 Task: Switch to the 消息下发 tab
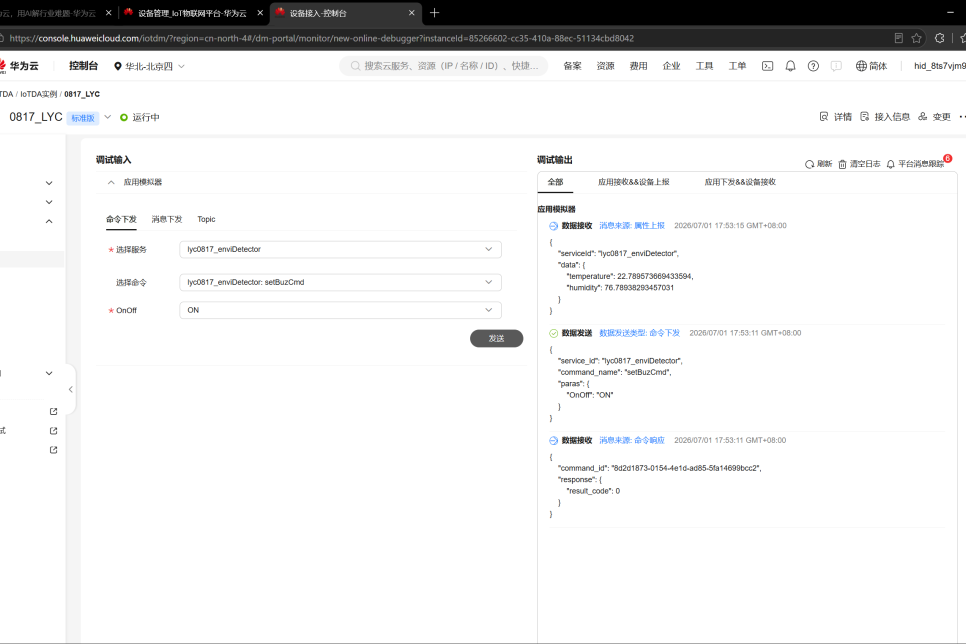coord(167,219)
